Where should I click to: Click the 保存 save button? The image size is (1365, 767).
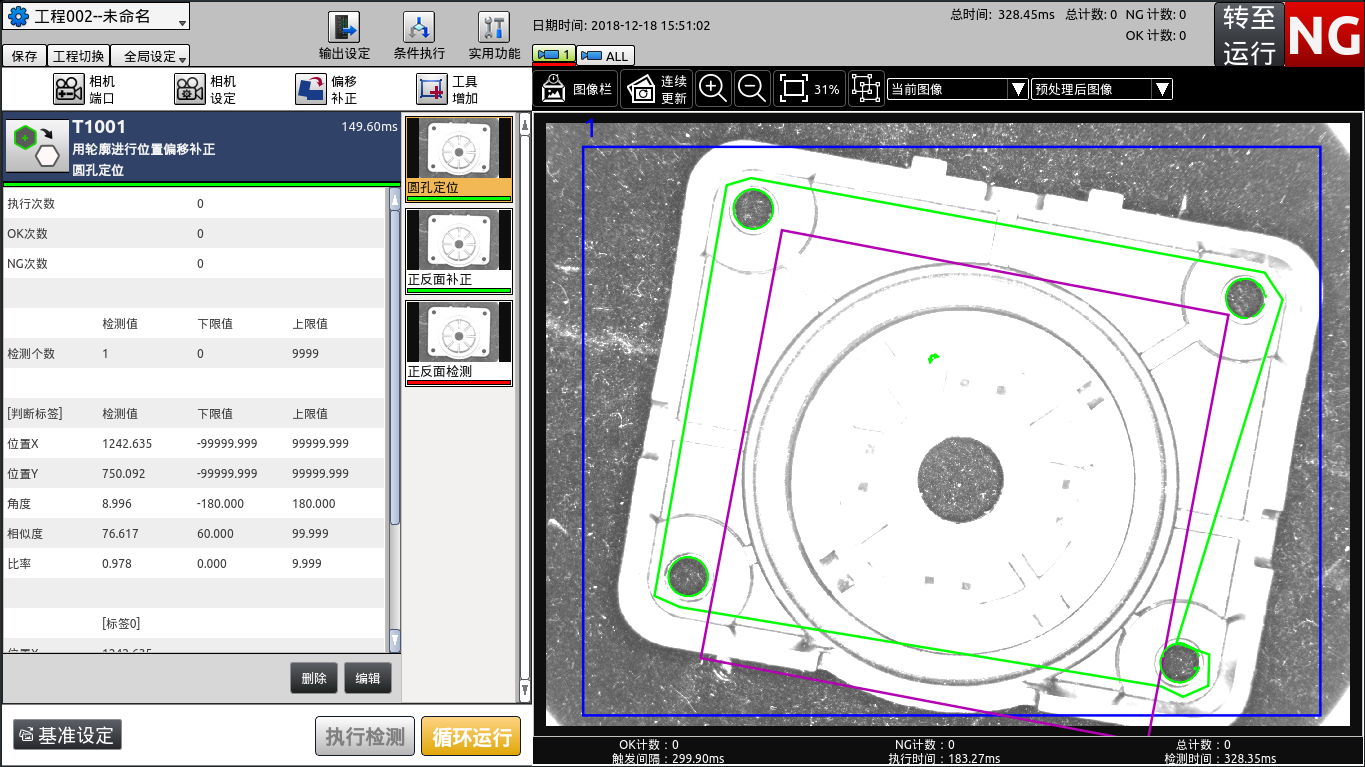pyautogui.click(x=25, y=56)
